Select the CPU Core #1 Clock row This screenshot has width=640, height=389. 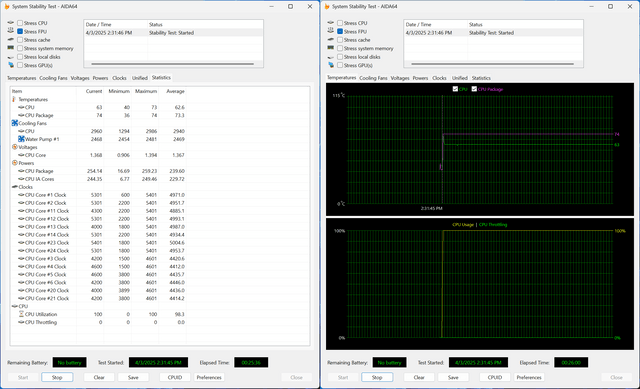[98, 195]
